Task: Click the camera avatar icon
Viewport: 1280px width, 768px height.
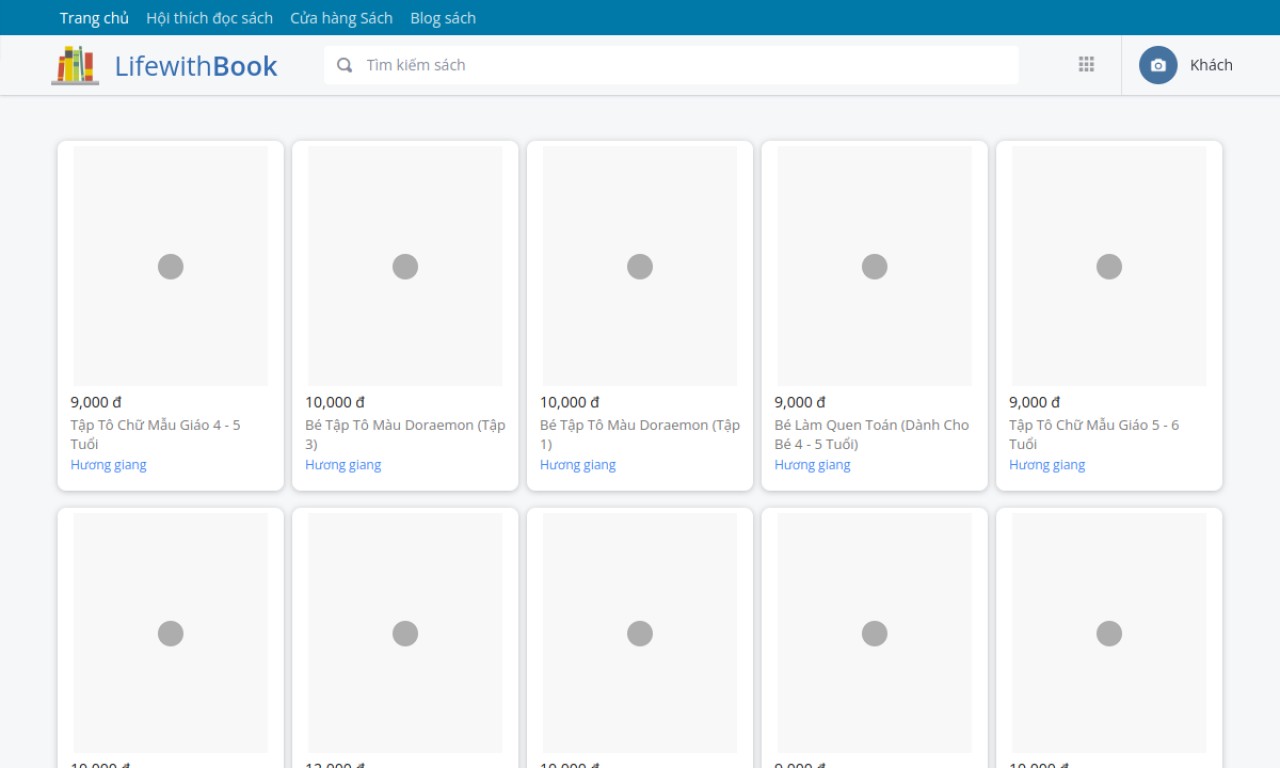Action: pos(1158,65)
